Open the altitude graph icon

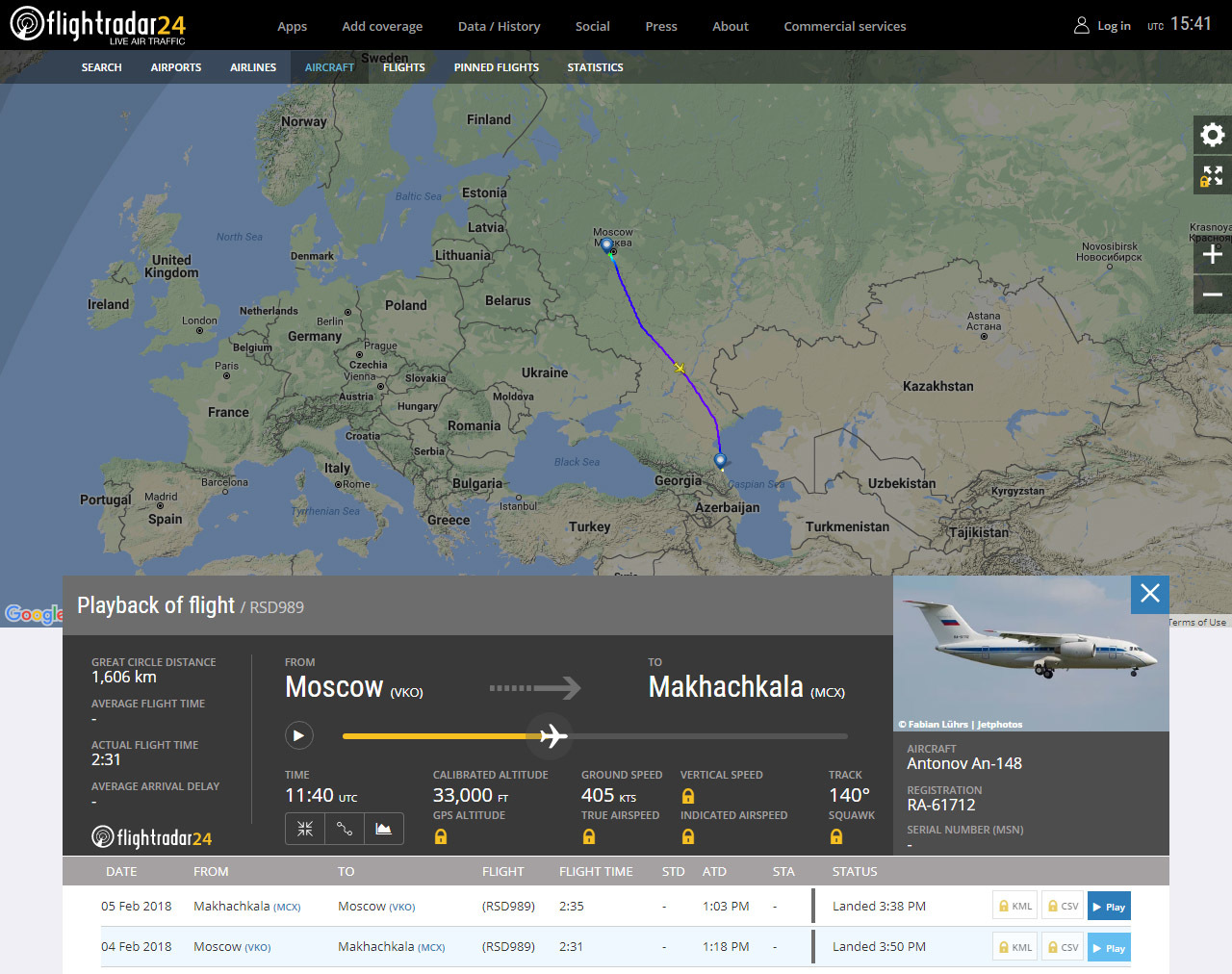[384, 829]
